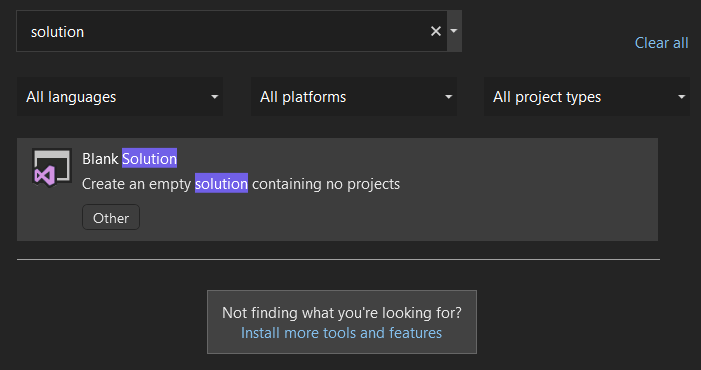Click the arrow on the All project types combo box
The image size is (701, 370).
click(x=681, y=97)
